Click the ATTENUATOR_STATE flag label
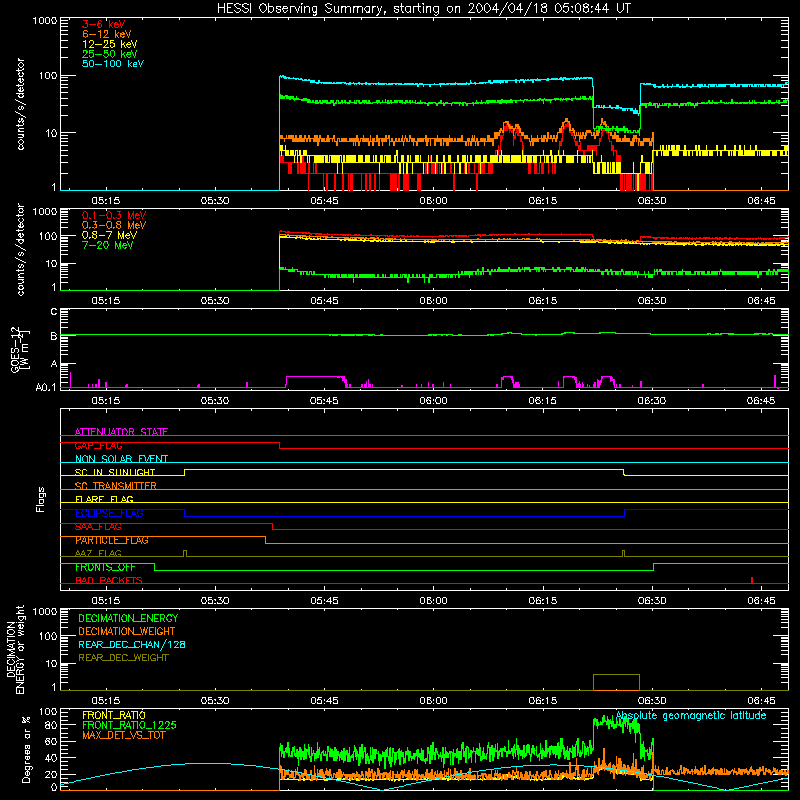 pos(121,432)
